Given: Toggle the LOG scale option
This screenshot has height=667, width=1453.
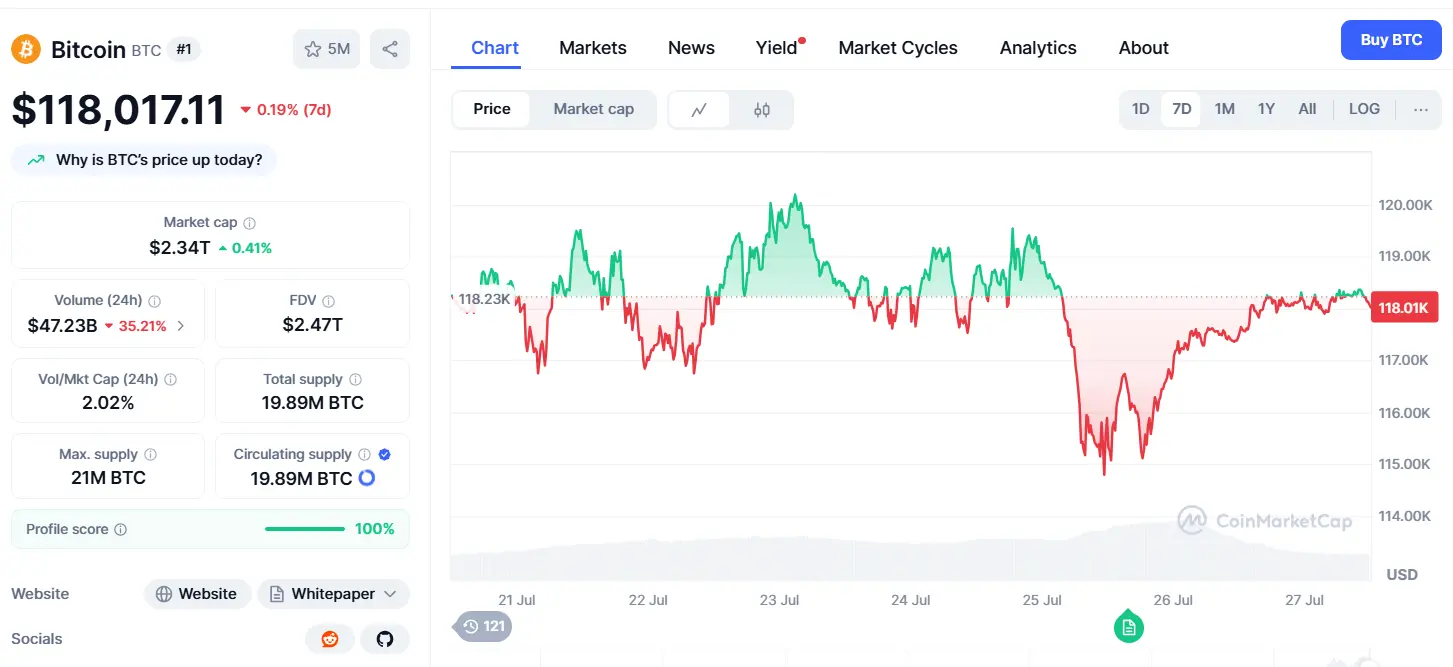Looking at the screenshot, I should (1364, 109).
